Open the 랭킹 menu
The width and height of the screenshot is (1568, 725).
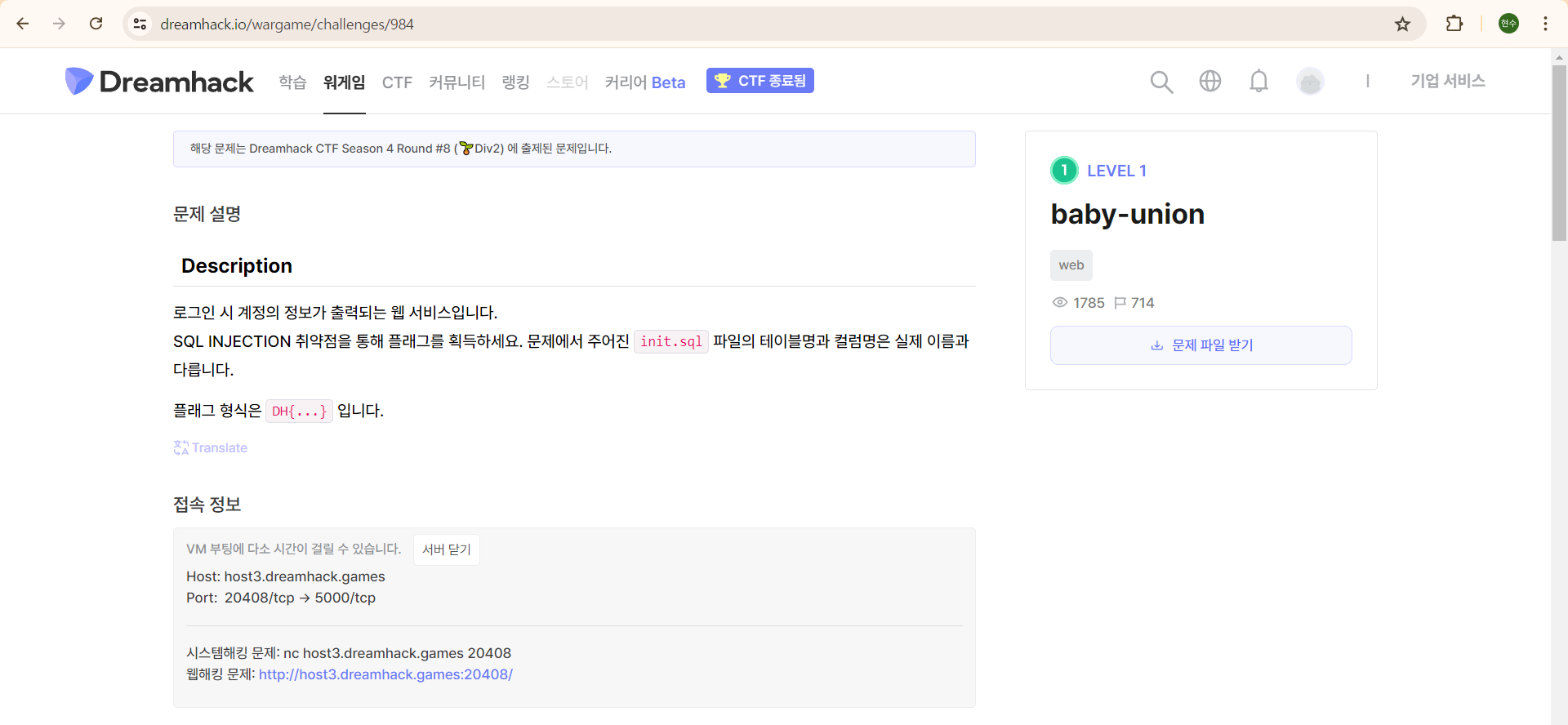tap(515, 82)
